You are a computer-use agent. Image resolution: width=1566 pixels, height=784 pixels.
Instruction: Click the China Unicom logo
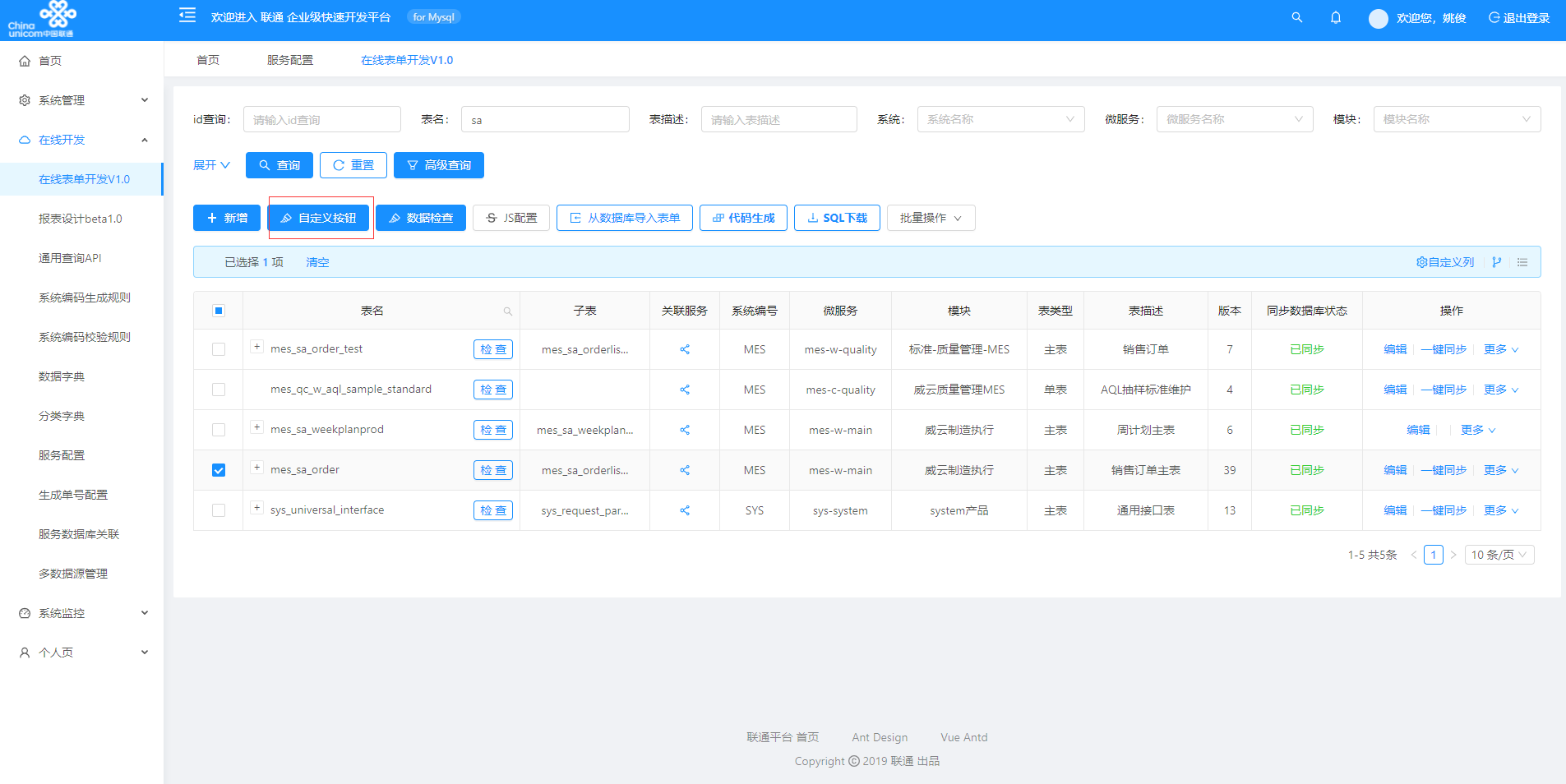click(x=41, y=20)
